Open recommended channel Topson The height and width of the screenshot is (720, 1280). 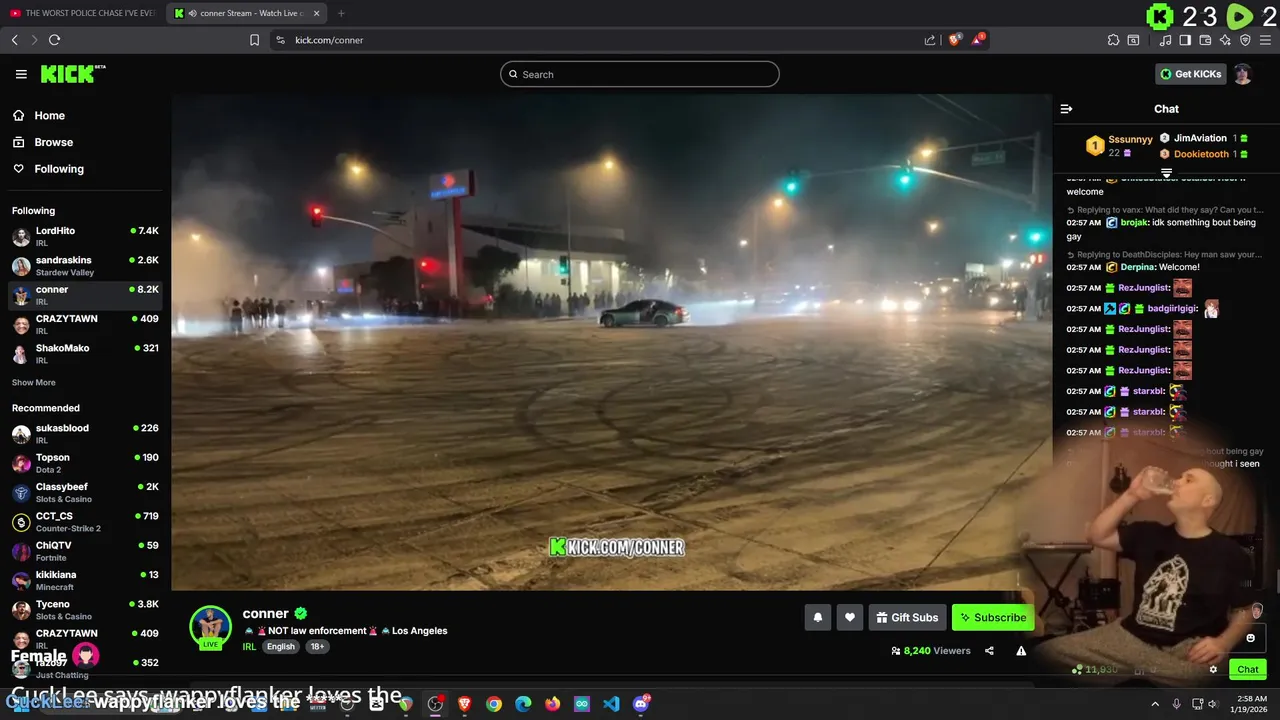point(85,463)
